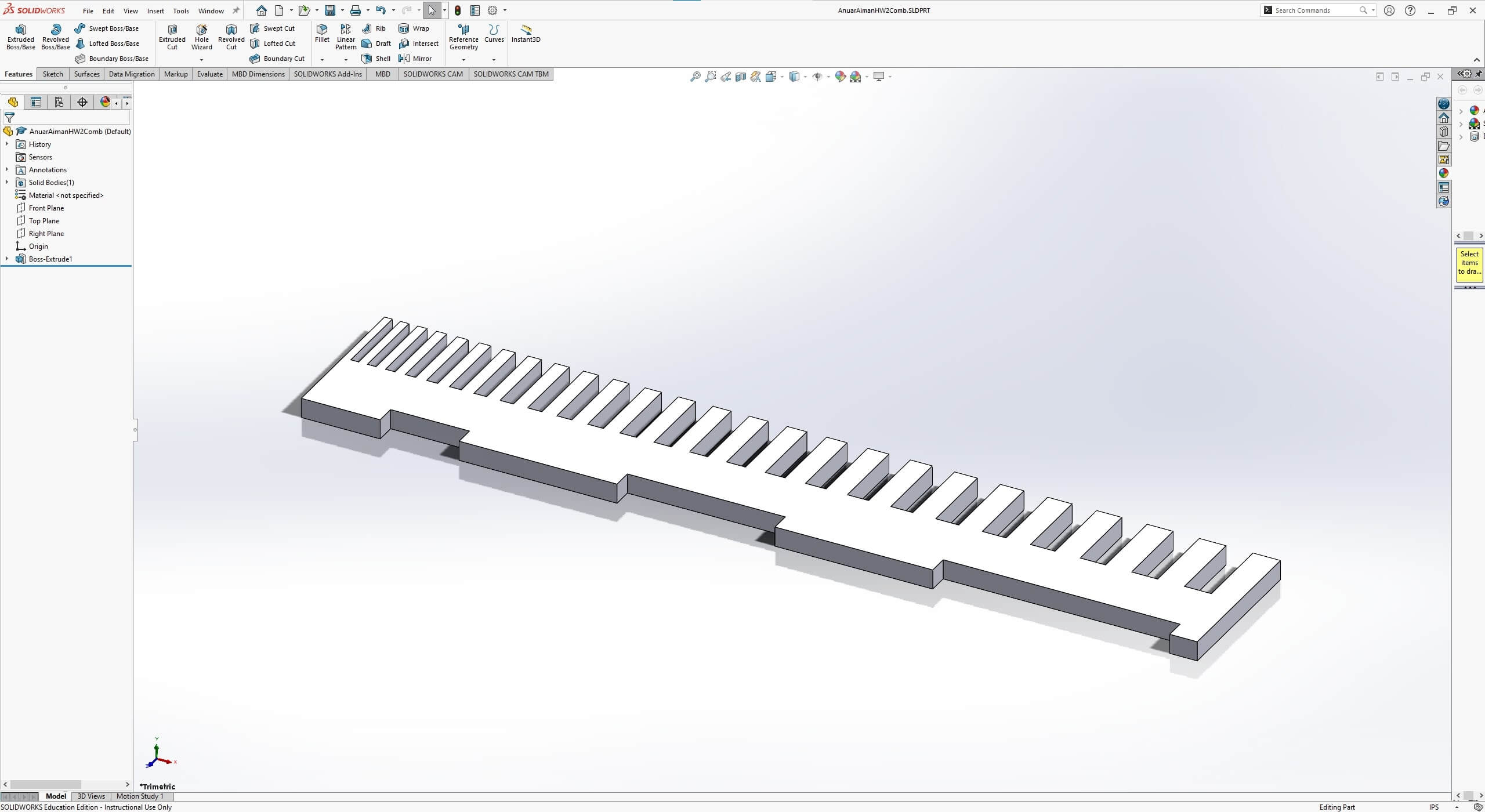The height and width of the screenshot is (812, 1485).
Task: Toggle the Instant3D mode
Action: coord(526,34)
